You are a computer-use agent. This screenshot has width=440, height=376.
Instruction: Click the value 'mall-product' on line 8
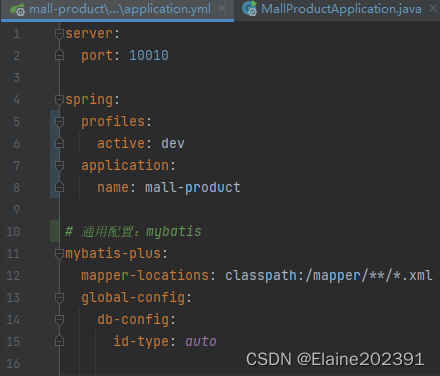[x=193, y=187]
